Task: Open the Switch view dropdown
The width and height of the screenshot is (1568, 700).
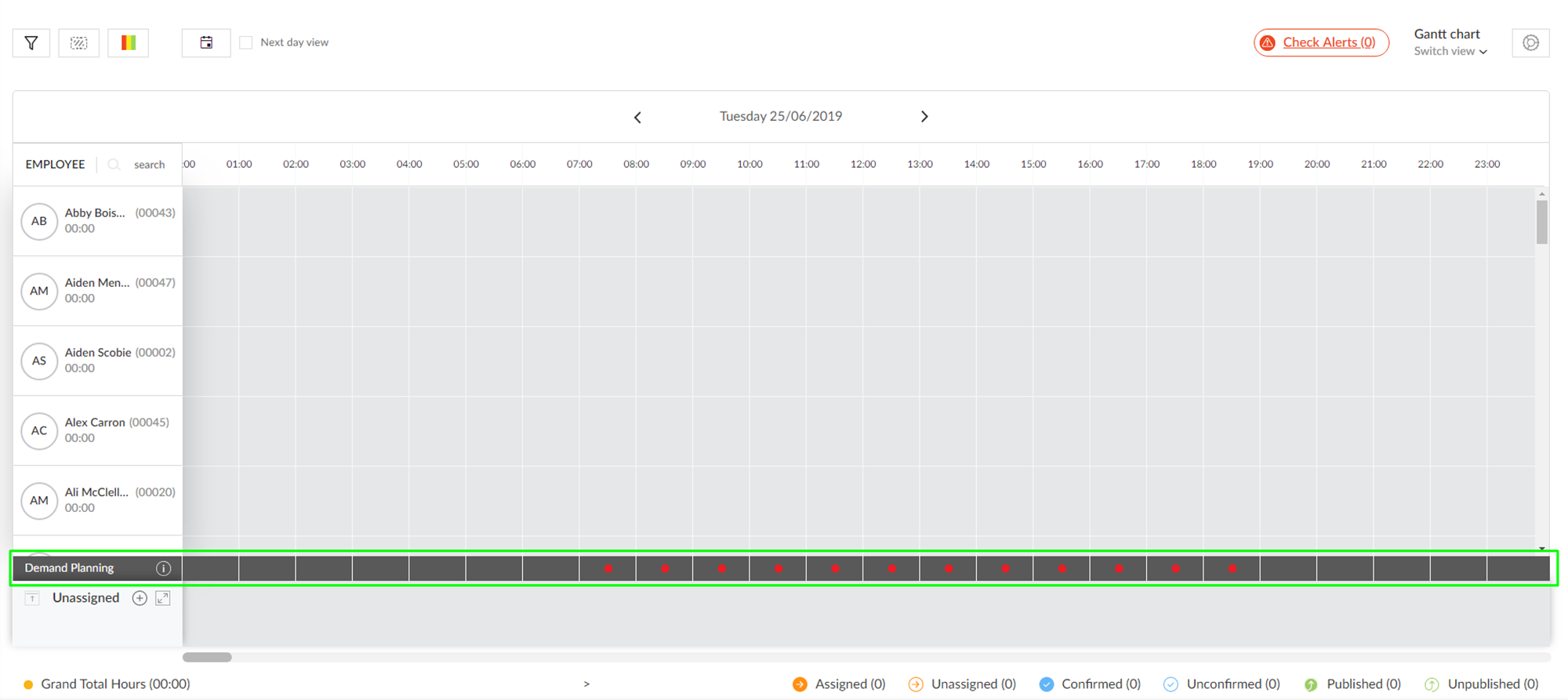Action: (x=1450, y=52)
